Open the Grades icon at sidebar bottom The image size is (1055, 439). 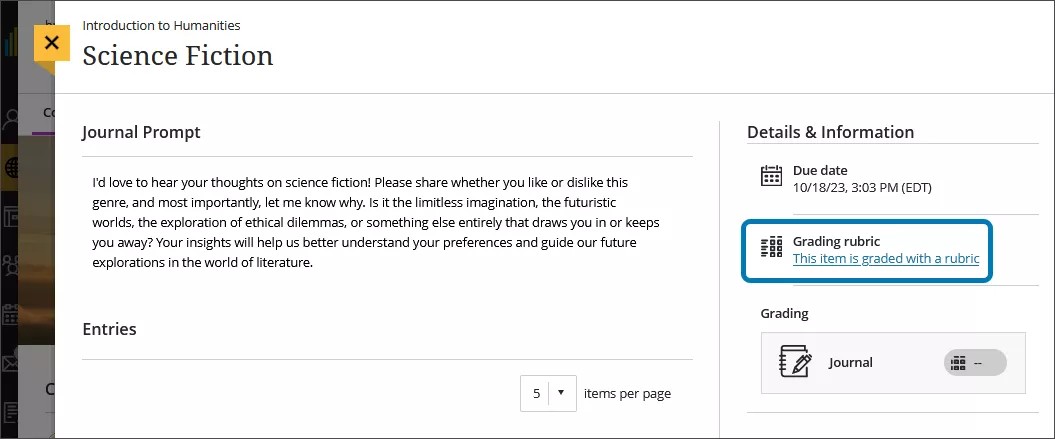click(x=12, y=410)
